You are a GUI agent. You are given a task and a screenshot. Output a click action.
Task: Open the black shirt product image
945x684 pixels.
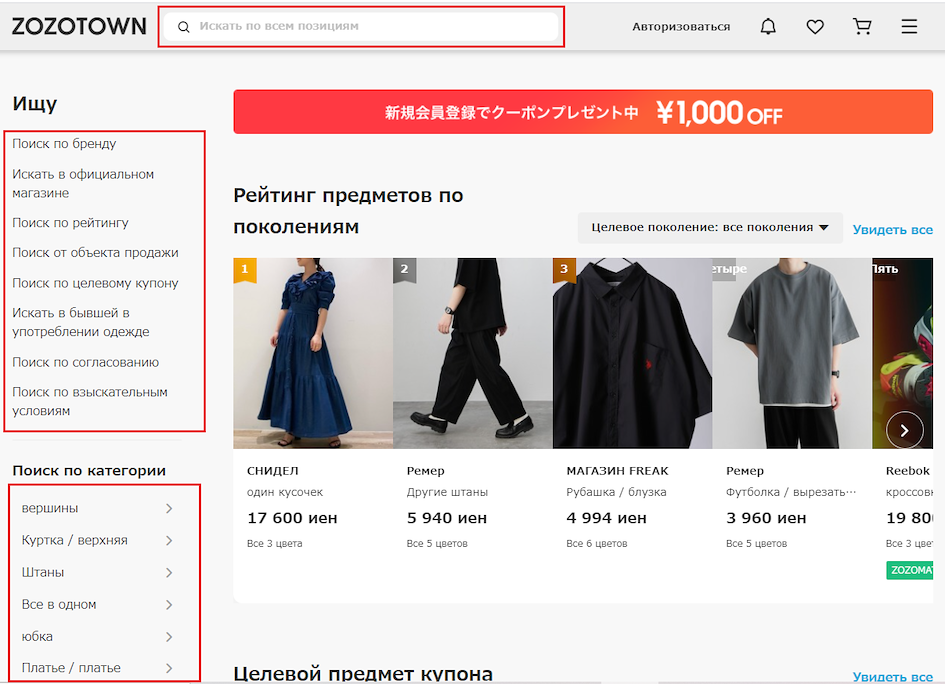tap(632, 353)
